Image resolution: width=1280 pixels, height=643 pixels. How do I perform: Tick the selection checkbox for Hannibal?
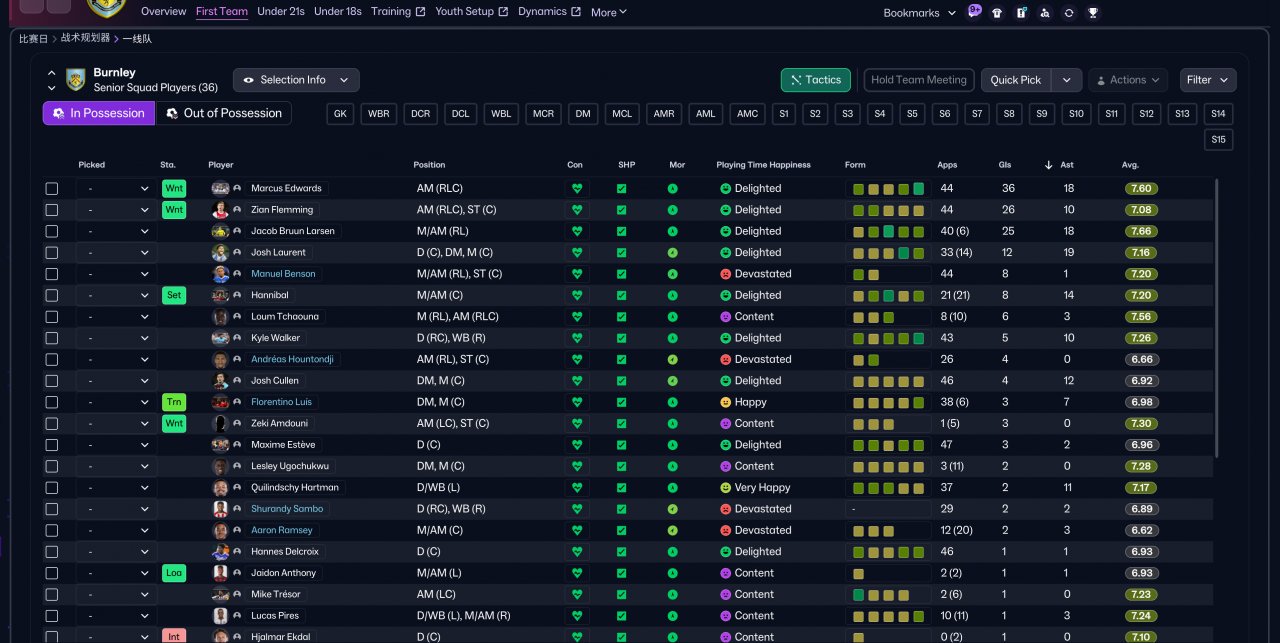(x=52, y=295)
